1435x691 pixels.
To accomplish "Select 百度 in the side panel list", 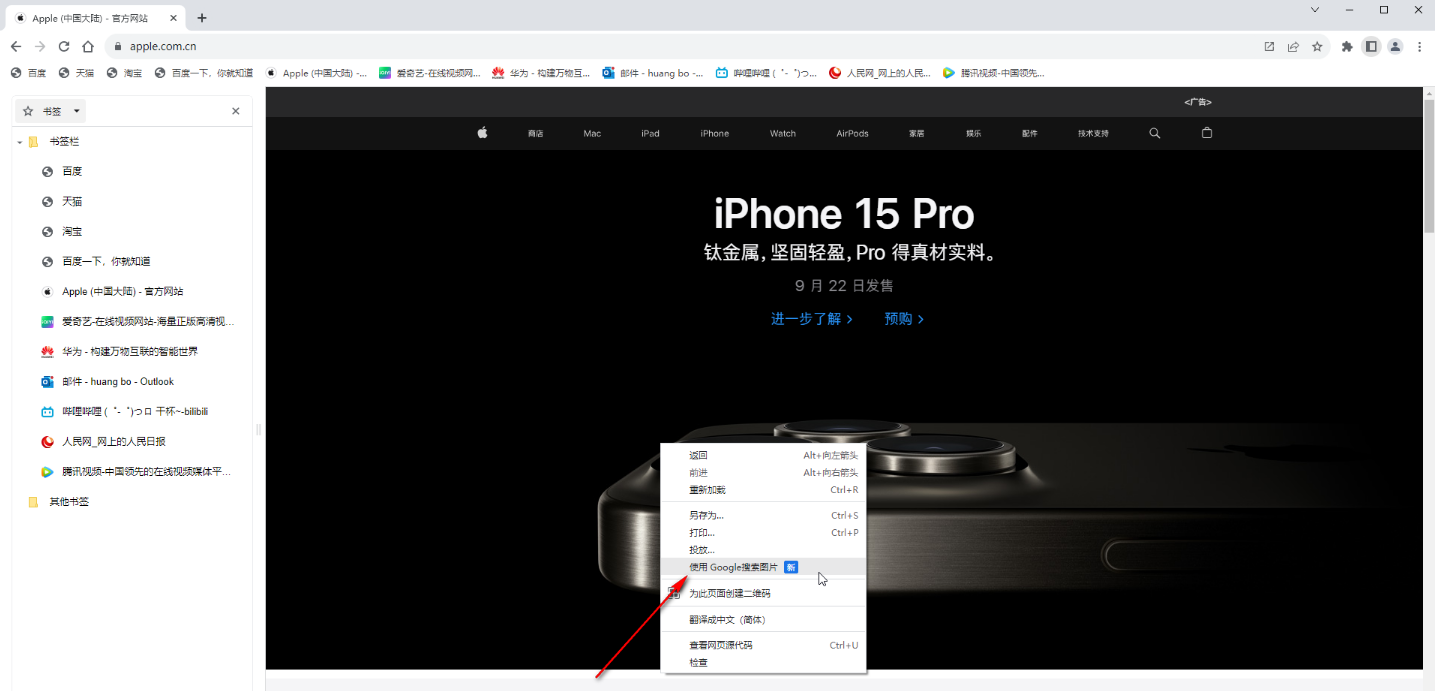I will (133, 172).
